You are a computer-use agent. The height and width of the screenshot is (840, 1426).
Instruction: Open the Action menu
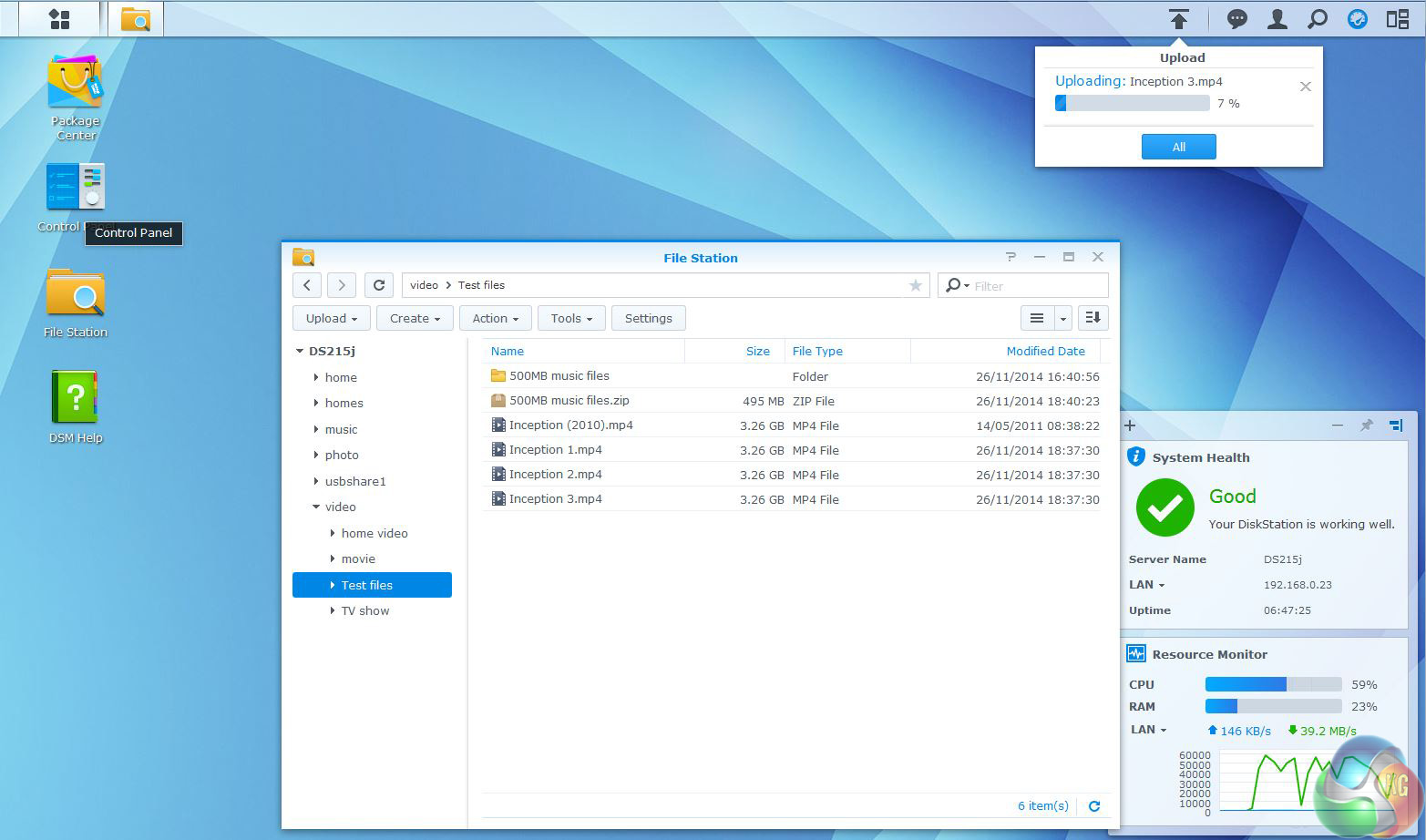point(496,318)
